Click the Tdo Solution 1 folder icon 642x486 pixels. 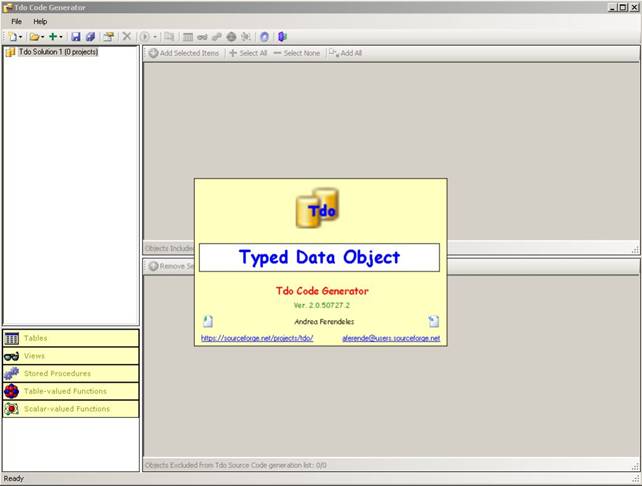pos(11,52)
